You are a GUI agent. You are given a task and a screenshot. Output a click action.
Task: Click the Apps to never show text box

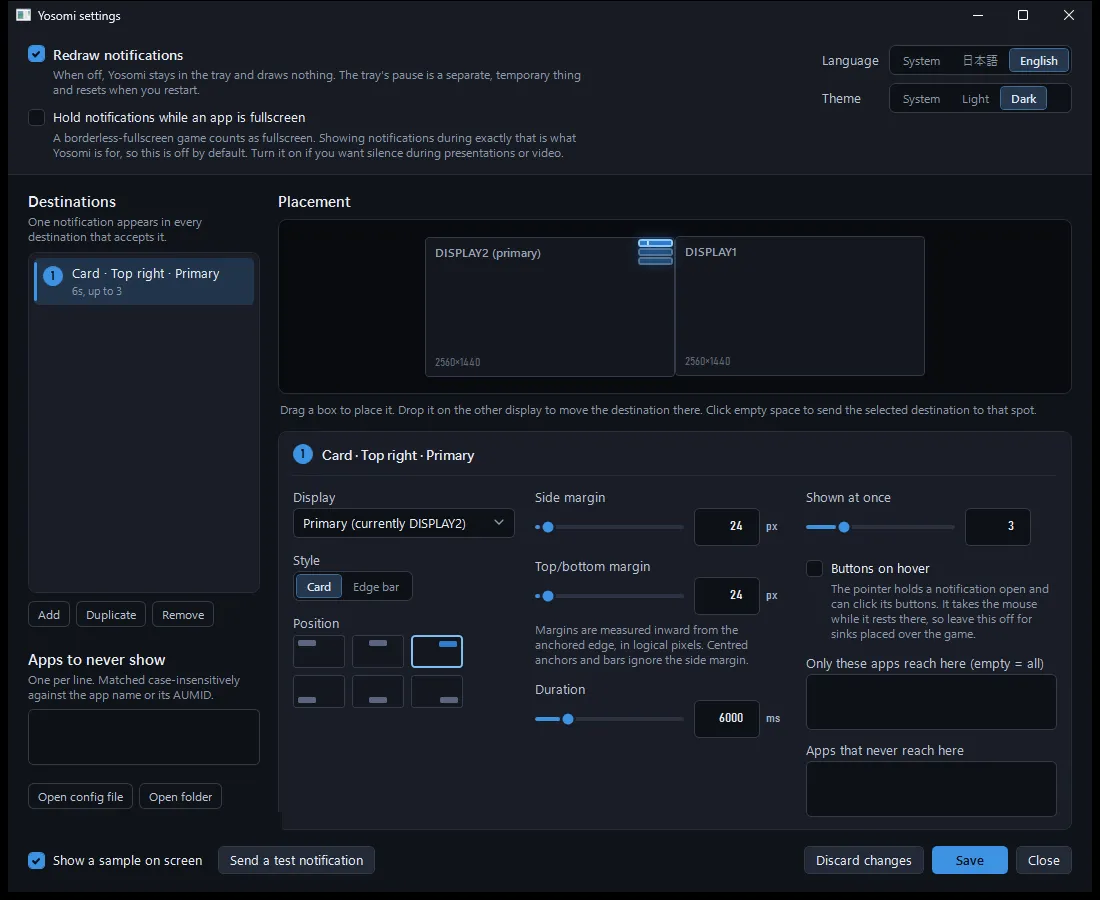(144, 737)
